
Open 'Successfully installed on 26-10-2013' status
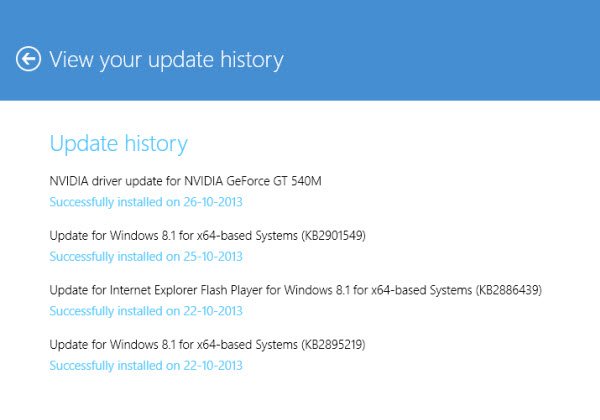tap(146, 201)
